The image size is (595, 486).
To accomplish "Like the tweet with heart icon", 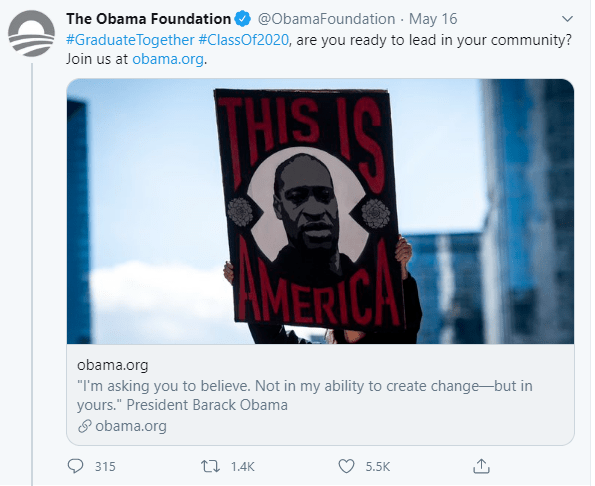I will (x=346, y=466).
